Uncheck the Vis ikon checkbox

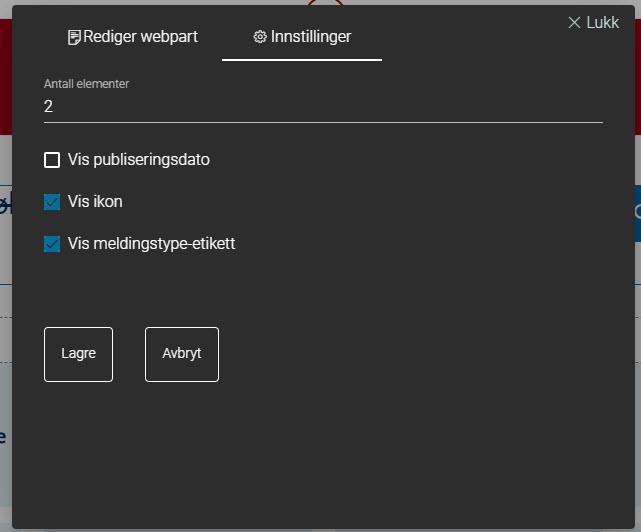[x=52, y=202]
